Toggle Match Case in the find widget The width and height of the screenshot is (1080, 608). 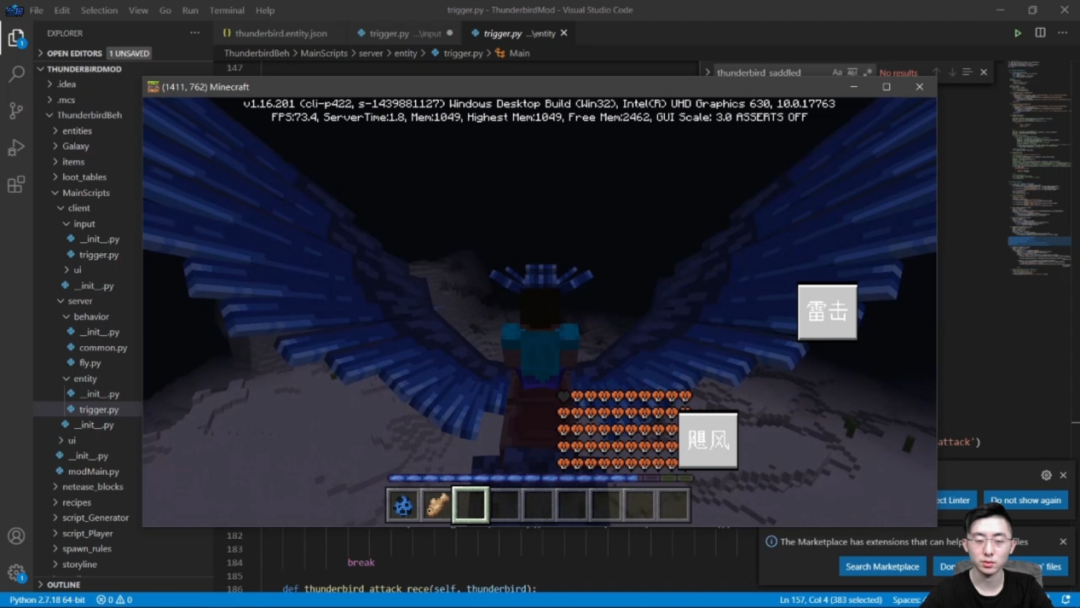(x=837, y=72)
